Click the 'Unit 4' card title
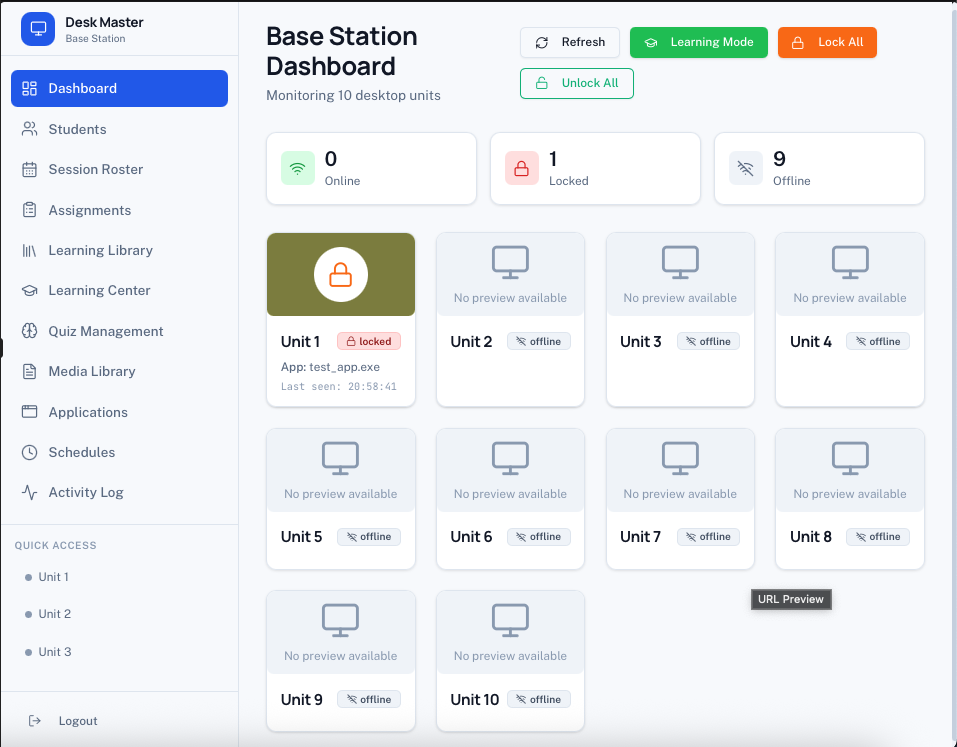 pos(811,341)
